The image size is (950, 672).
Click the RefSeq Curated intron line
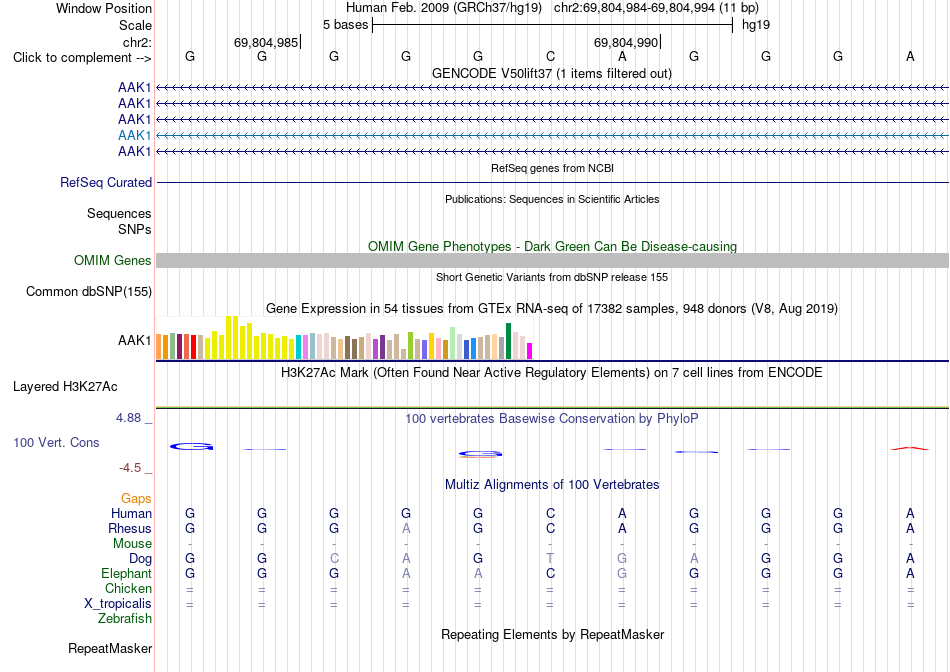[552, 182]
